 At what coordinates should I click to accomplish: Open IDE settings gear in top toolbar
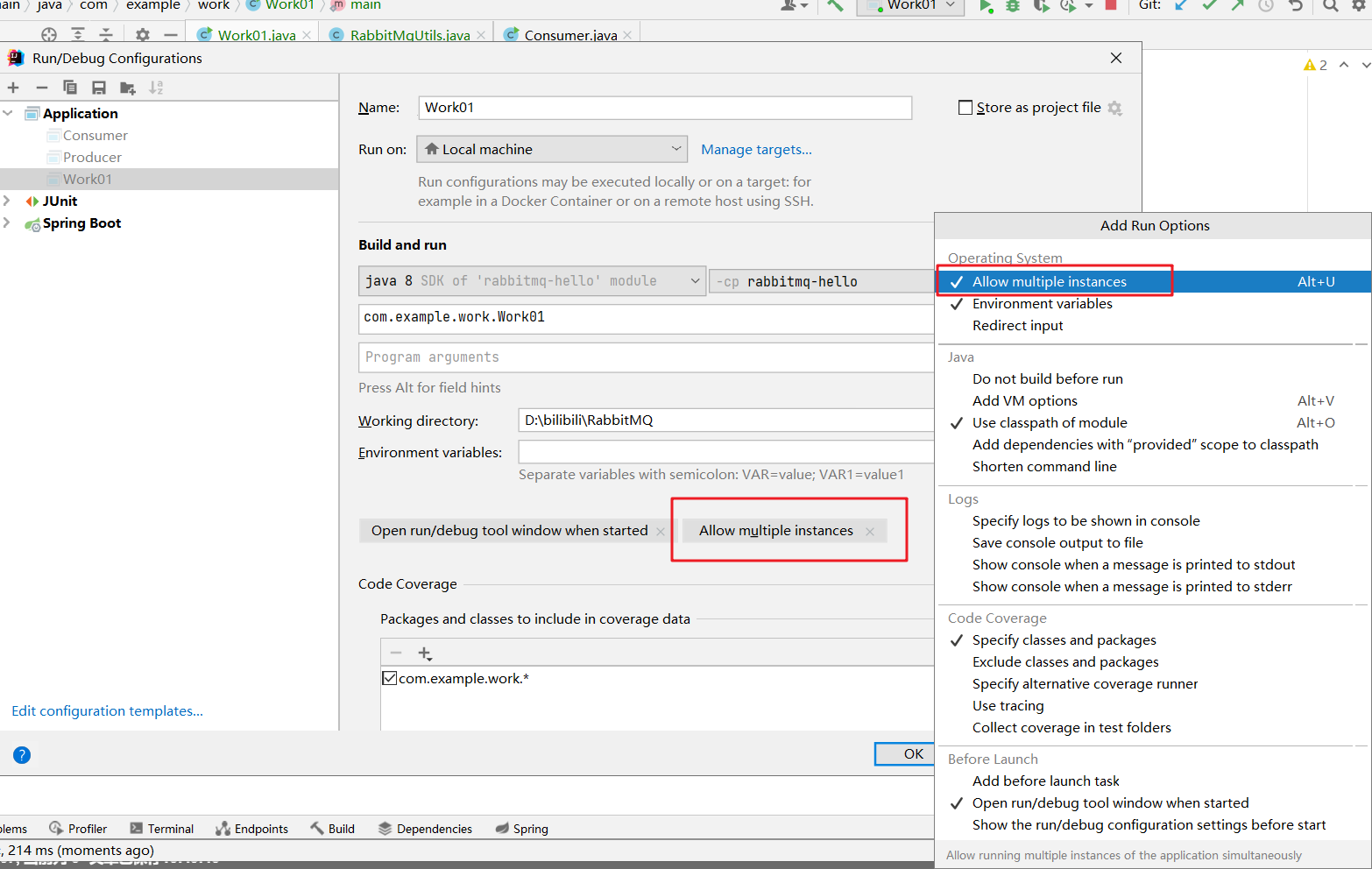tap(1359, 5)
